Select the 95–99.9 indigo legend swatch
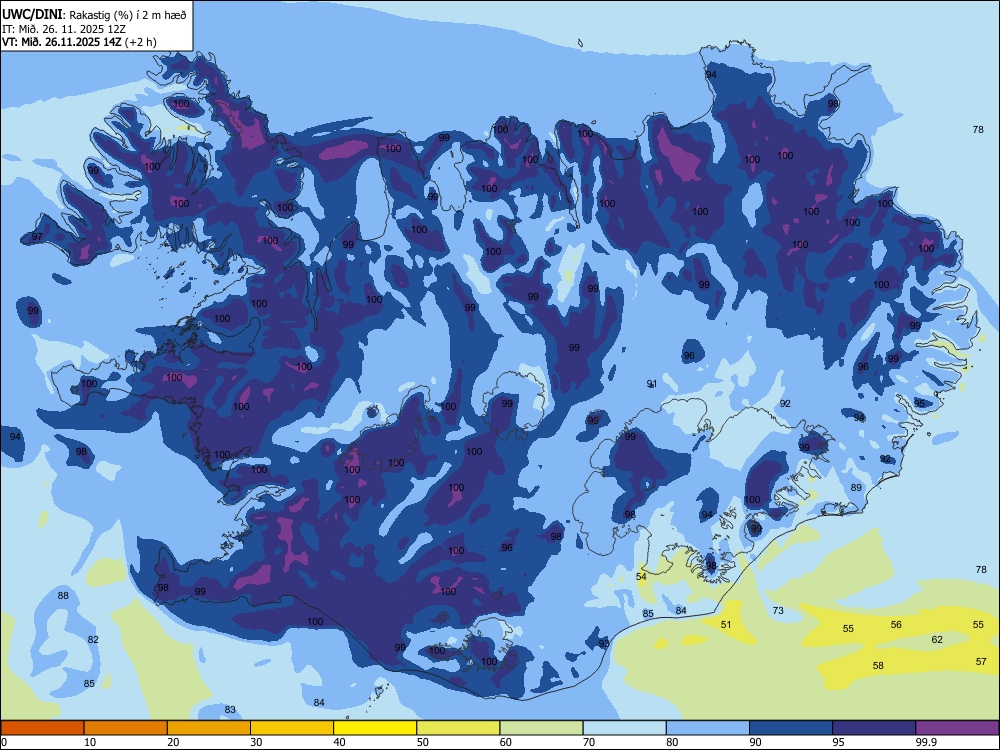 [874, 728]
